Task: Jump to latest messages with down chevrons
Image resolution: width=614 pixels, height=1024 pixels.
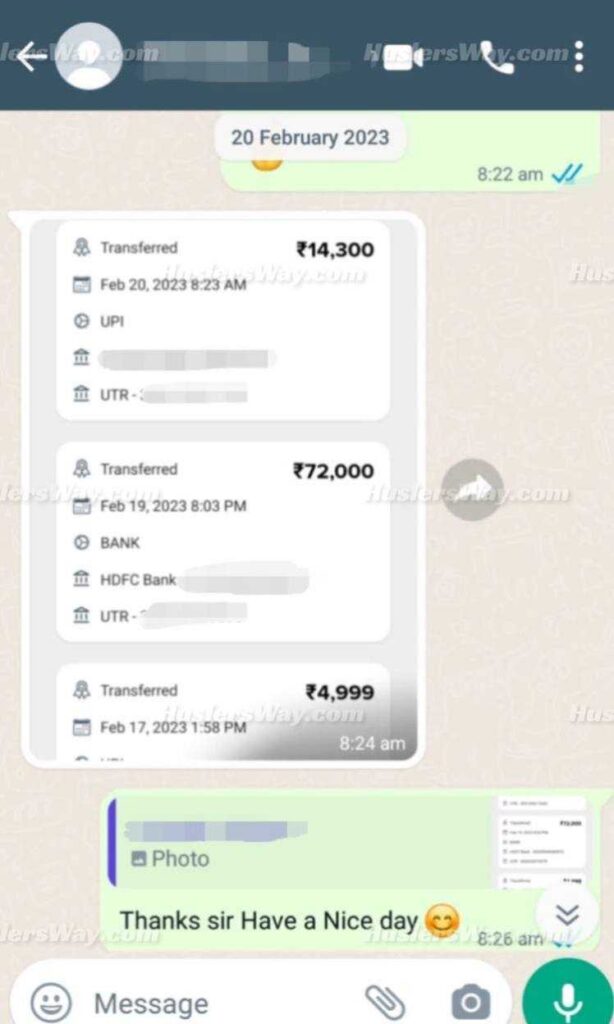Action: 567,915
